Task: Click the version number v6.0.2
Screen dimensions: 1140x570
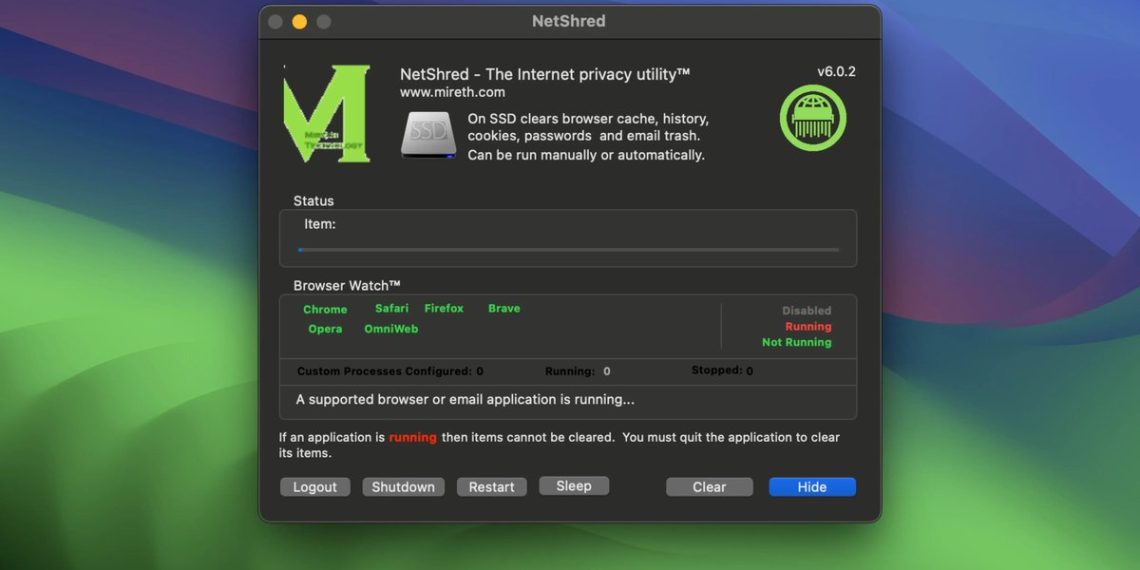Action: 836,72
